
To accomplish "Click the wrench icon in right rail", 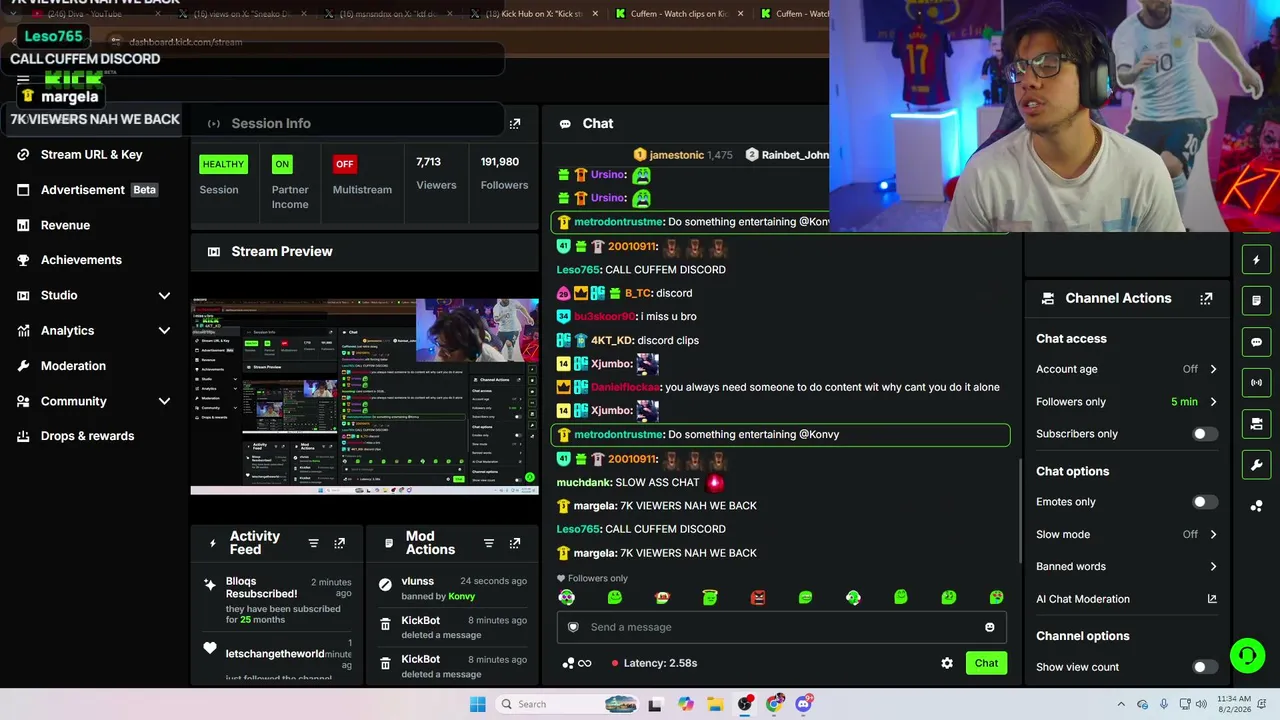I will 1257,465.
